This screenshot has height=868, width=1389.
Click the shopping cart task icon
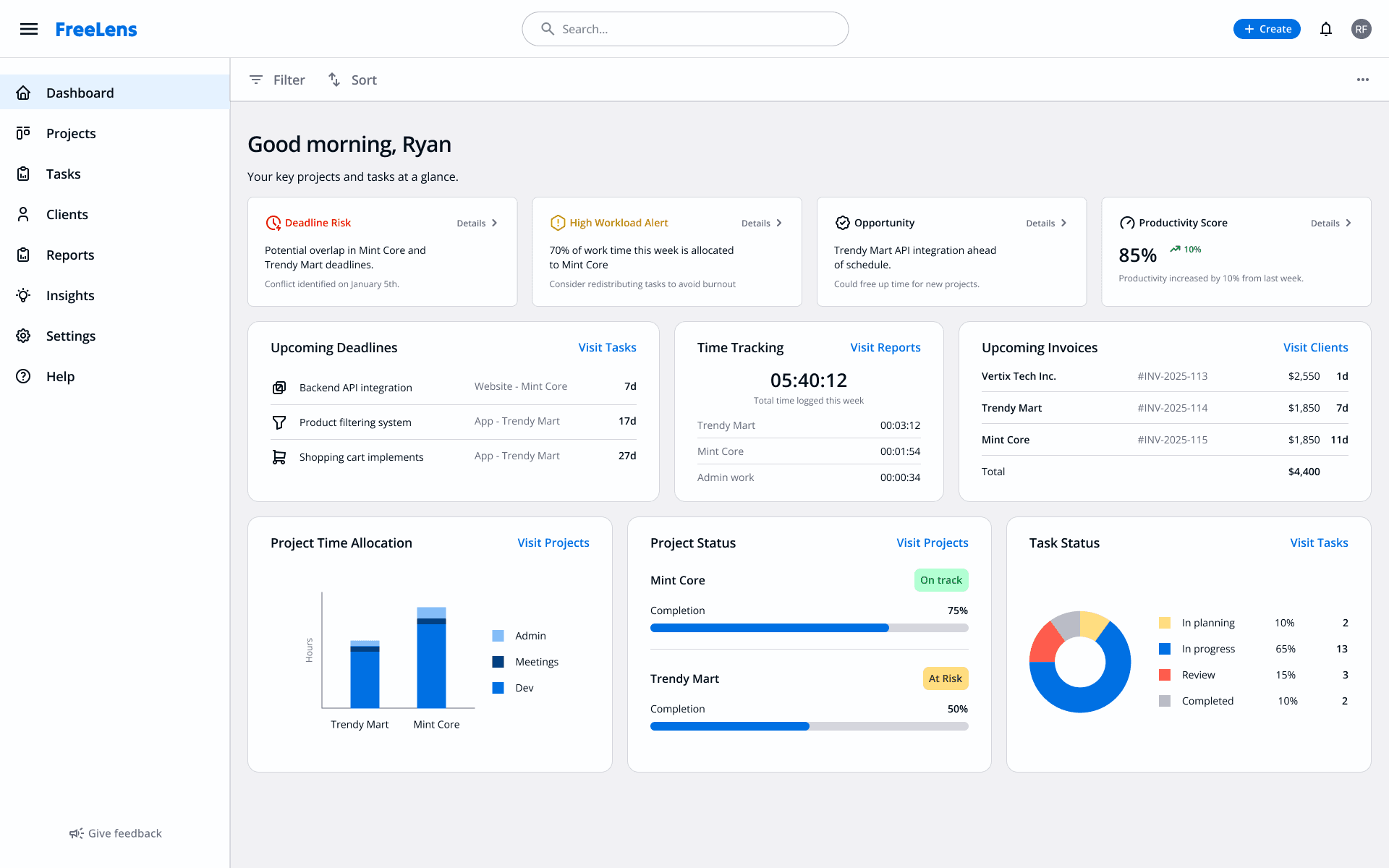click(279, 457)
